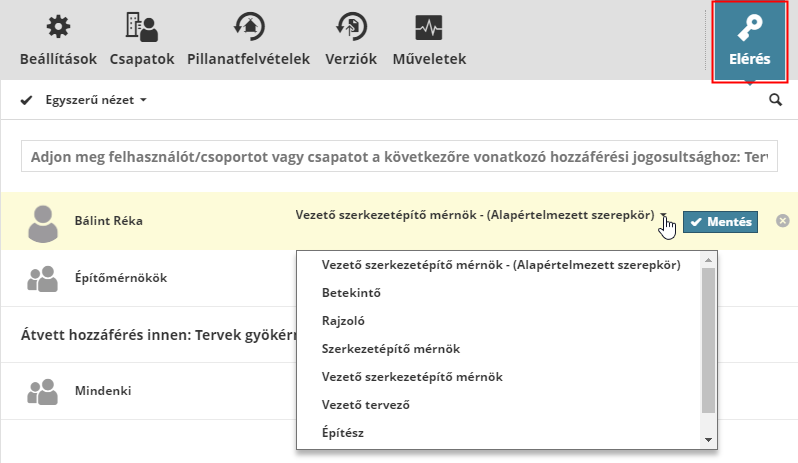Click Bálint Réka user avatar icon
This screenshot has height=463, width=798.
[42, 223]
